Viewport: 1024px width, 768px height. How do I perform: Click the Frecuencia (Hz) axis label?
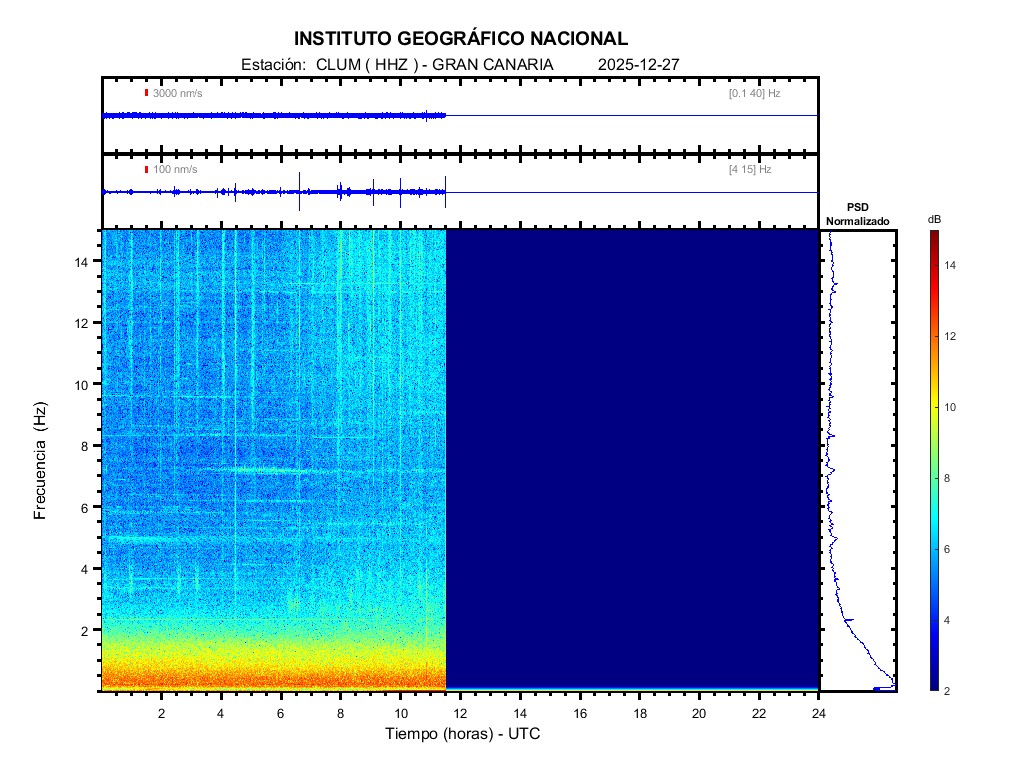tap(41, 460)
